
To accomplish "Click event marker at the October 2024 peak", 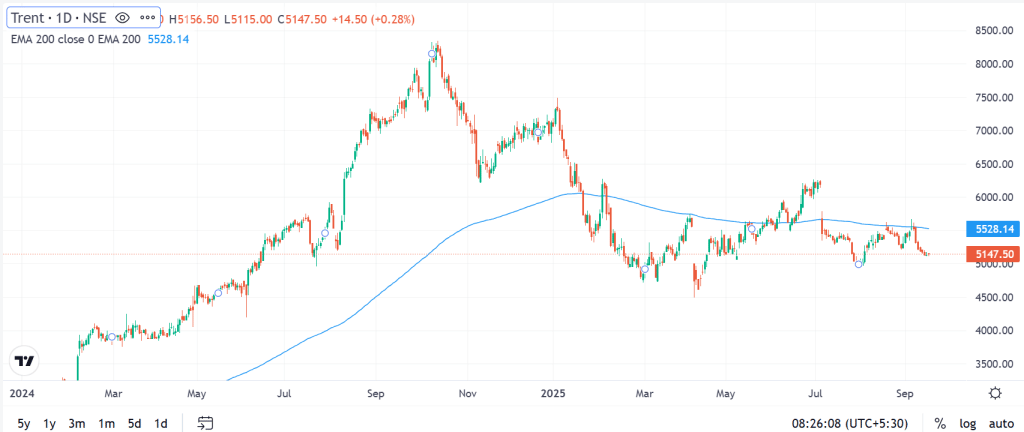I will point(432,54).
